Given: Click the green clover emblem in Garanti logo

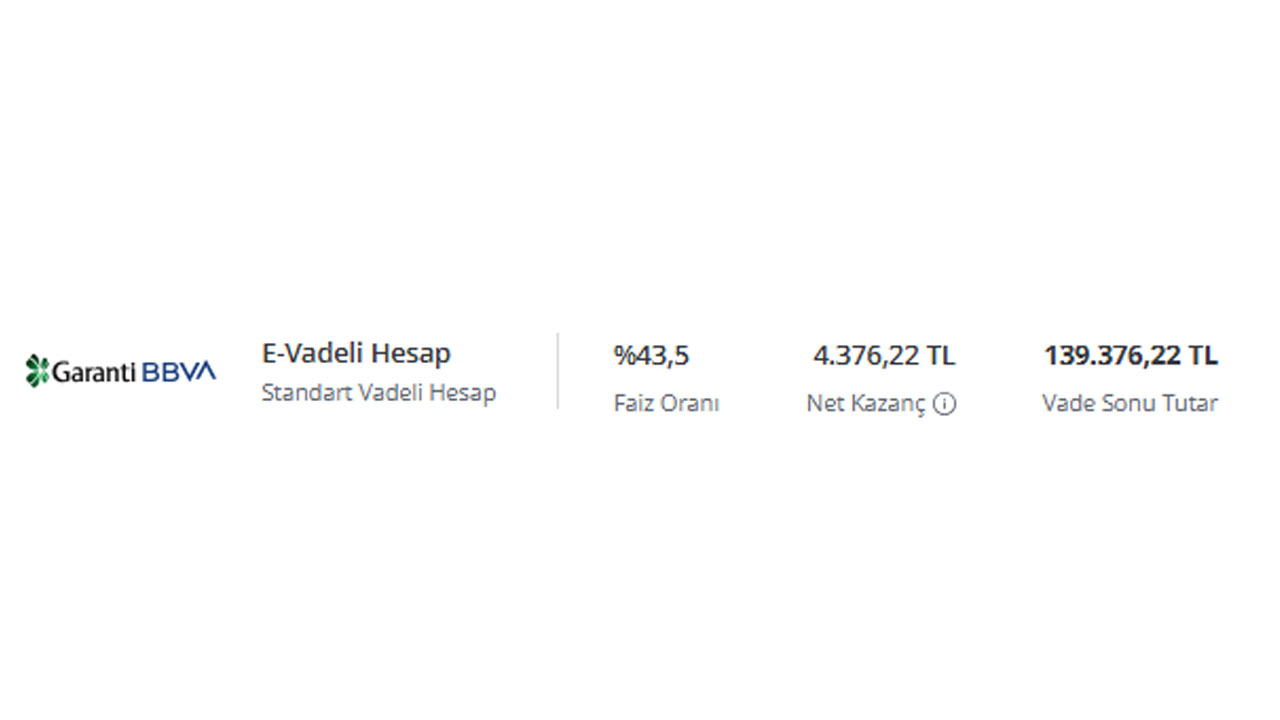Looking at the screenshot, I should [x=37, y=371].
